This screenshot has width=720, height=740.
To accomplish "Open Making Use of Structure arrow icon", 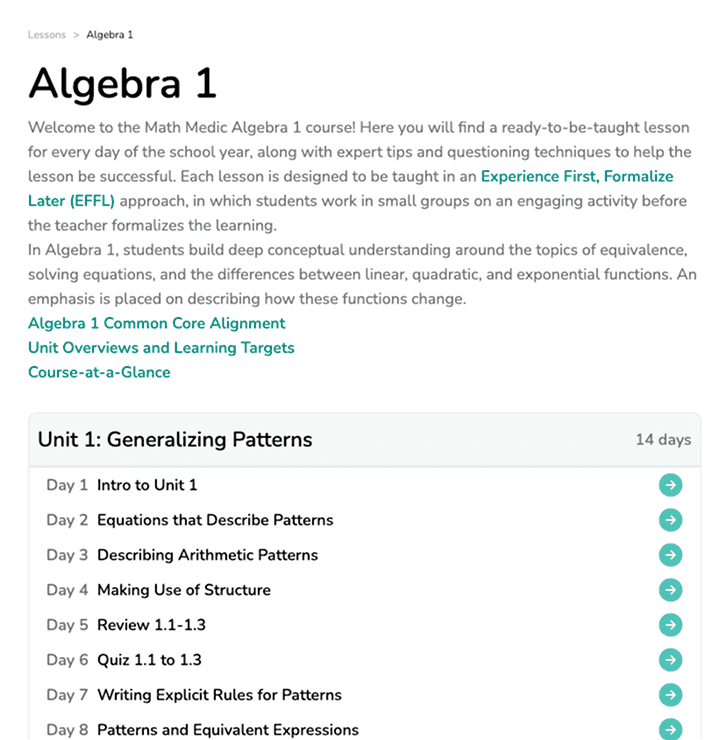I will pos(670,590).
